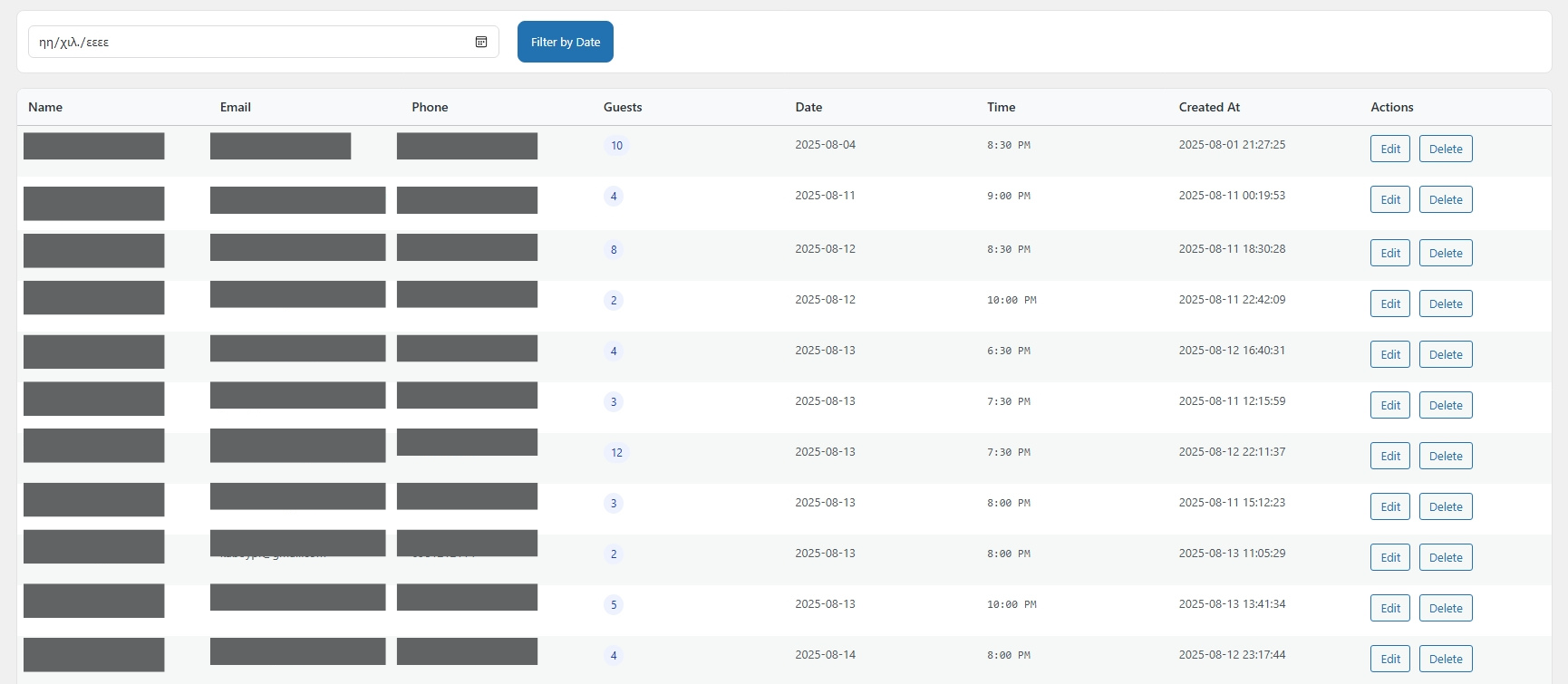Viewport: 1568px width, 684px height.
Task: Click the Guests column header
Action: (623, 107)
